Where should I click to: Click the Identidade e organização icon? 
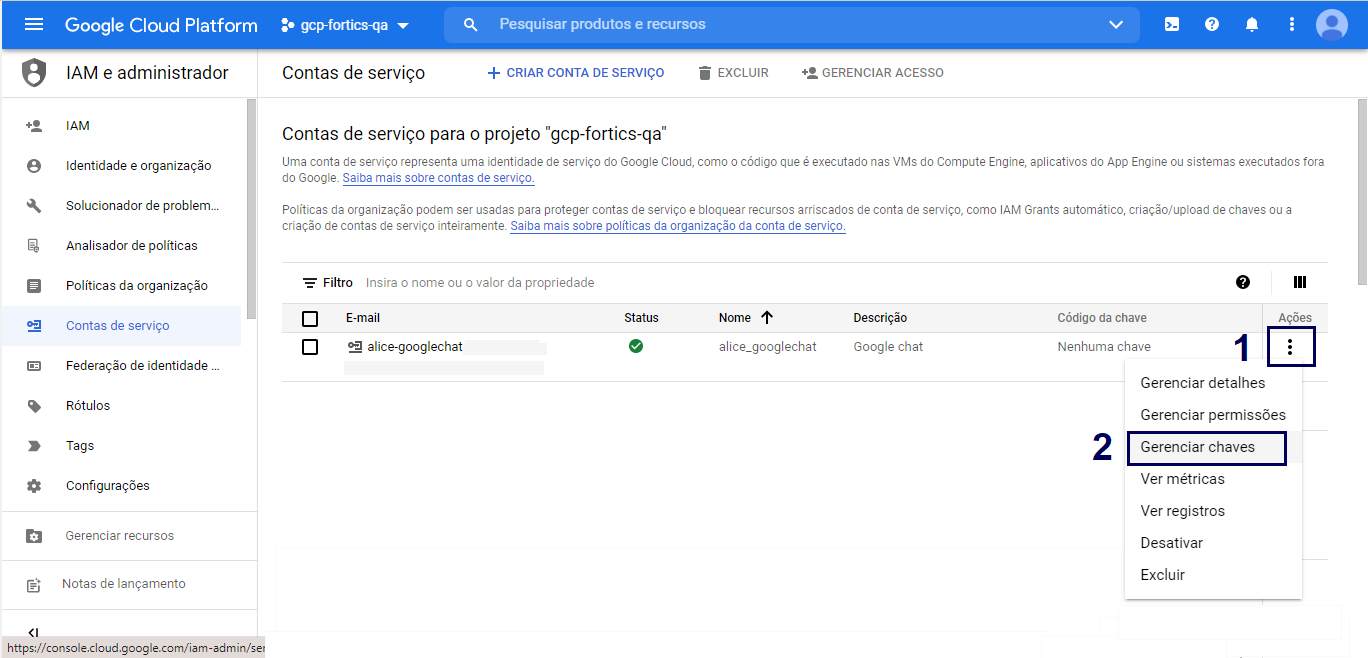(34, 166)
